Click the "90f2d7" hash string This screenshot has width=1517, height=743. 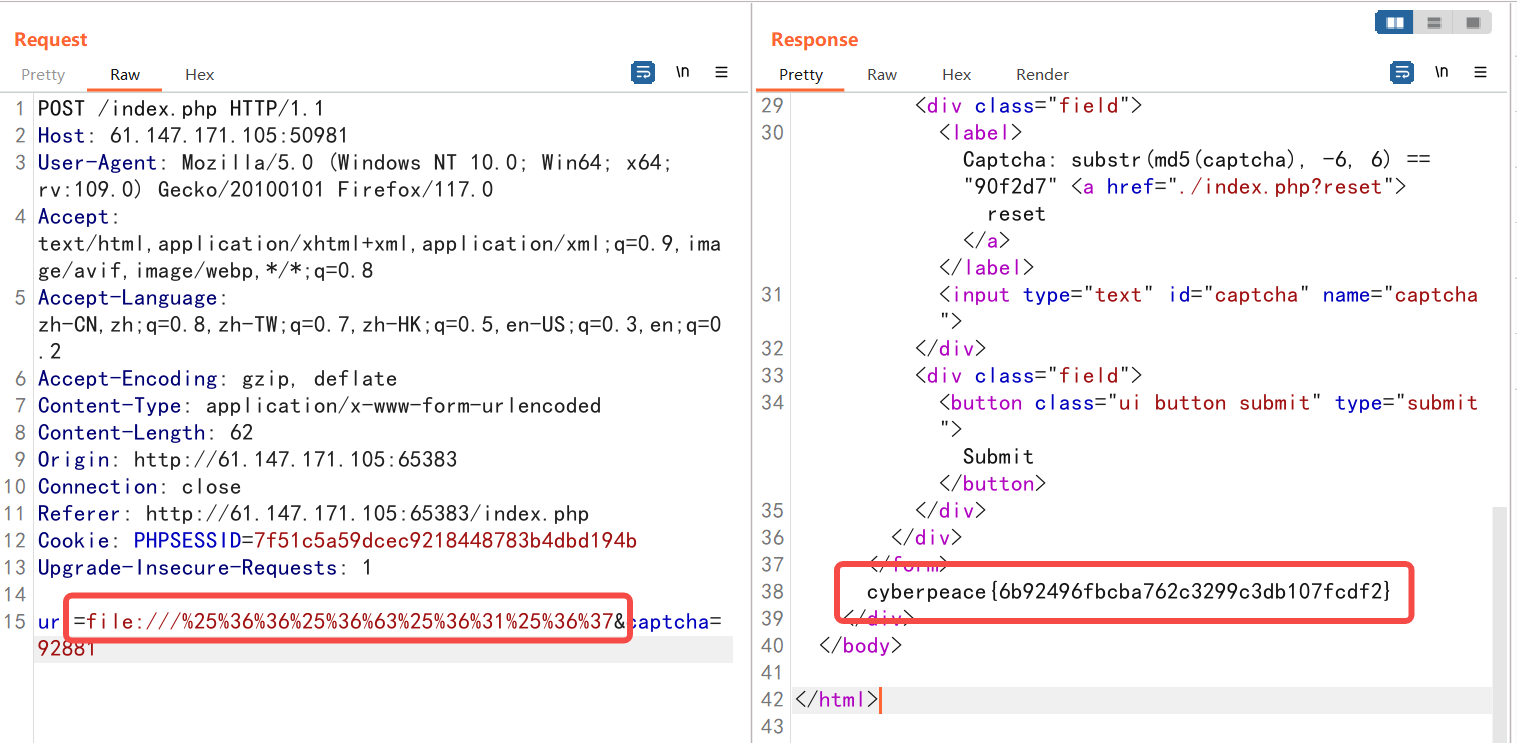(1011, 187)
